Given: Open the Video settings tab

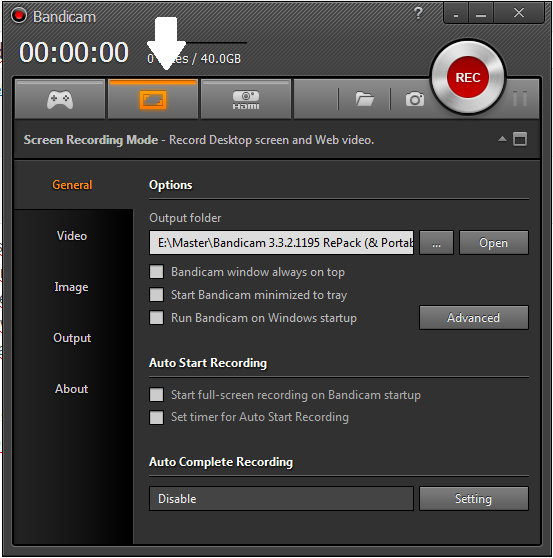Looking at the screenshot, I should tap(72, 236).
